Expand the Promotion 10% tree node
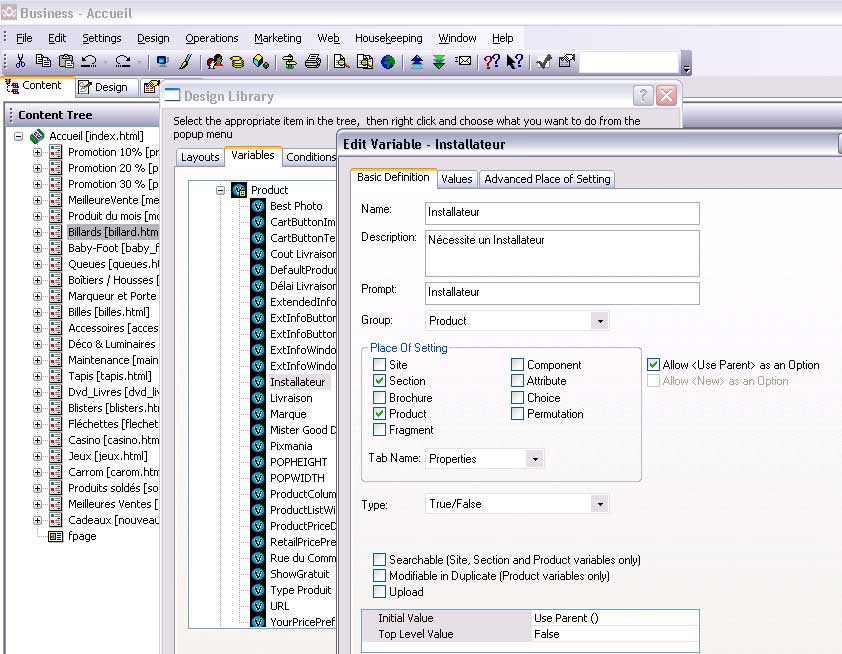 tap(38, 152)
